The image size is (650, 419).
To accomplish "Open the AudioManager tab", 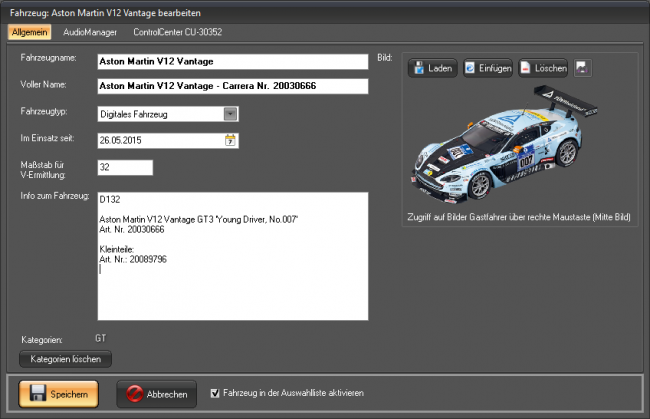I will click(90, 32).
